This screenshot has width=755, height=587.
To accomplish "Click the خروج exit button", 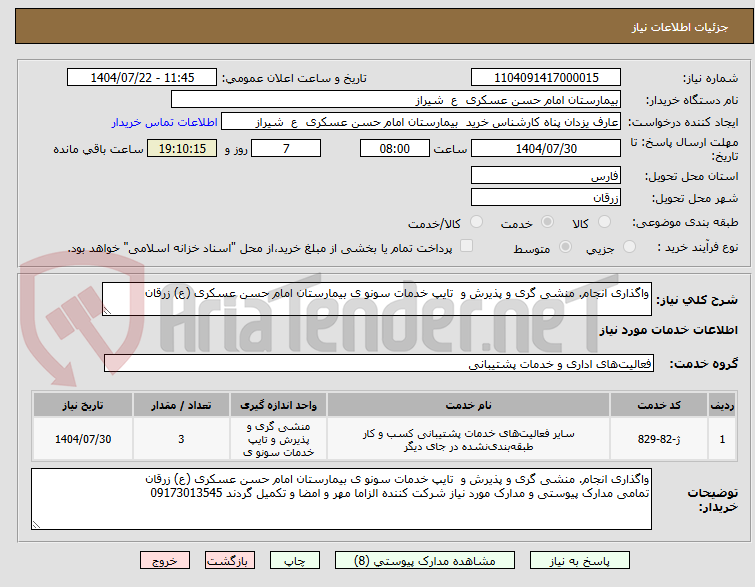I will [165, 561].
